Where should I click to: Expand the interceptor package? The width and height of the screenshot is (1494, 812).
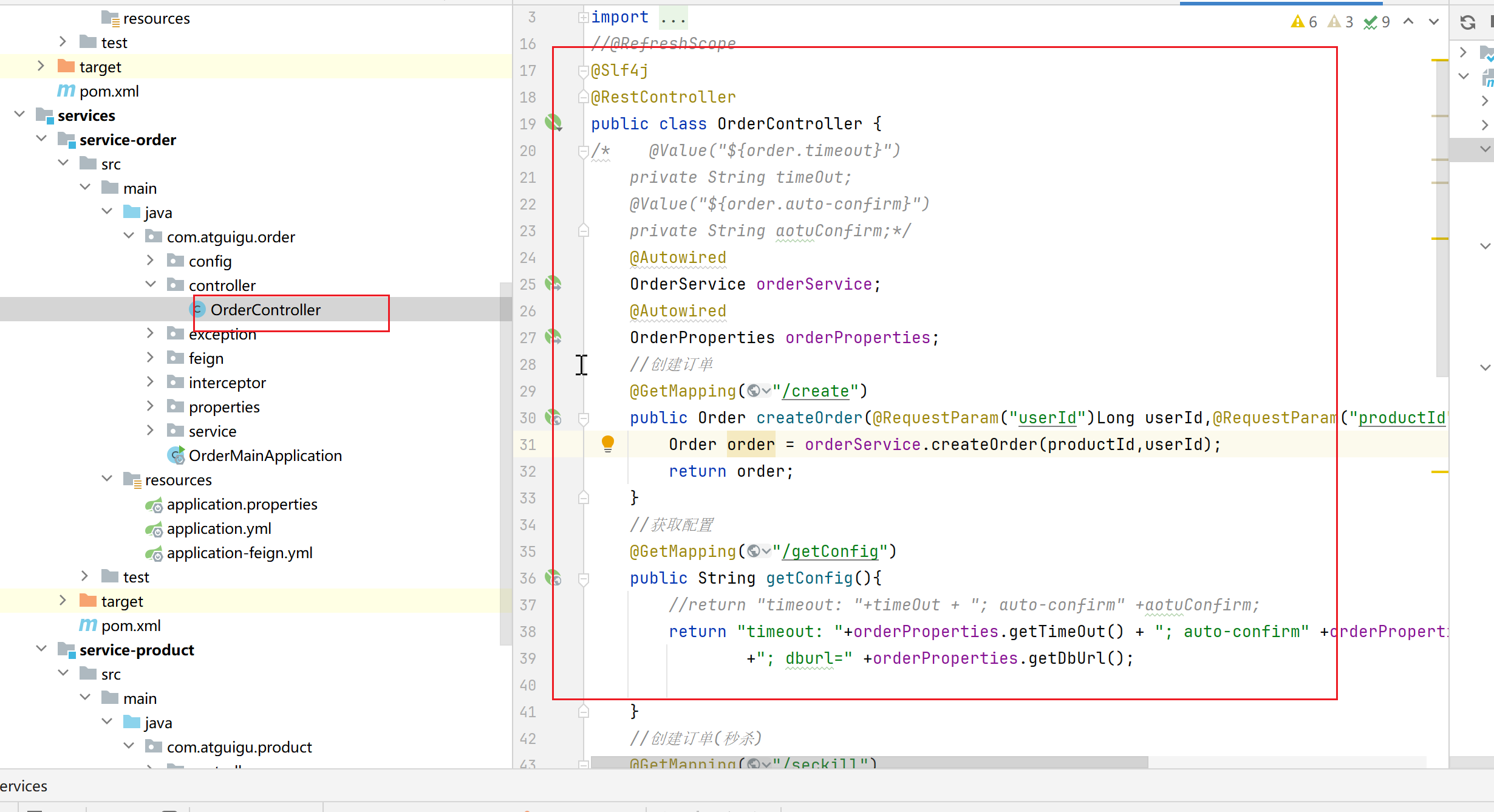151,382
